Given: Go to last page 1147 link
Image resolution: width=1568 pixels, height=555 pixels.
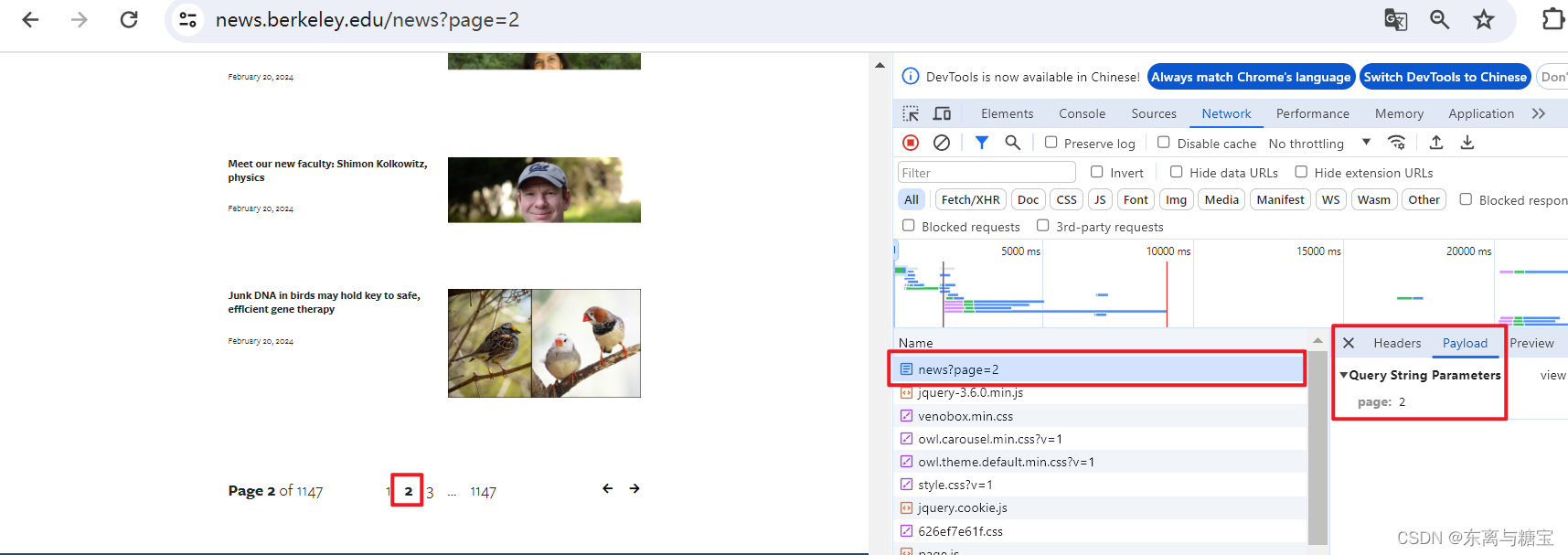Looking at the screenshot, I should pos(483,492).
